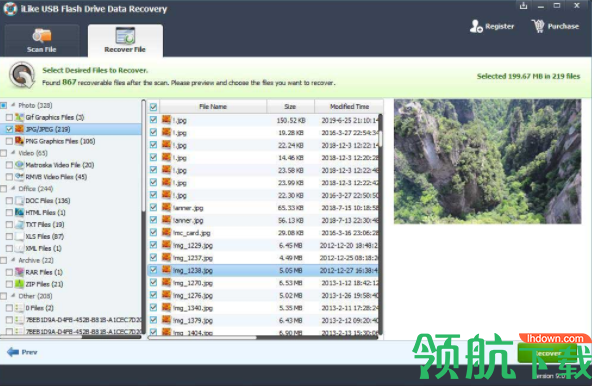Select the JPG/JPEG file type icon
Viewport: 592px width, 386px height.
pos(19,129)
